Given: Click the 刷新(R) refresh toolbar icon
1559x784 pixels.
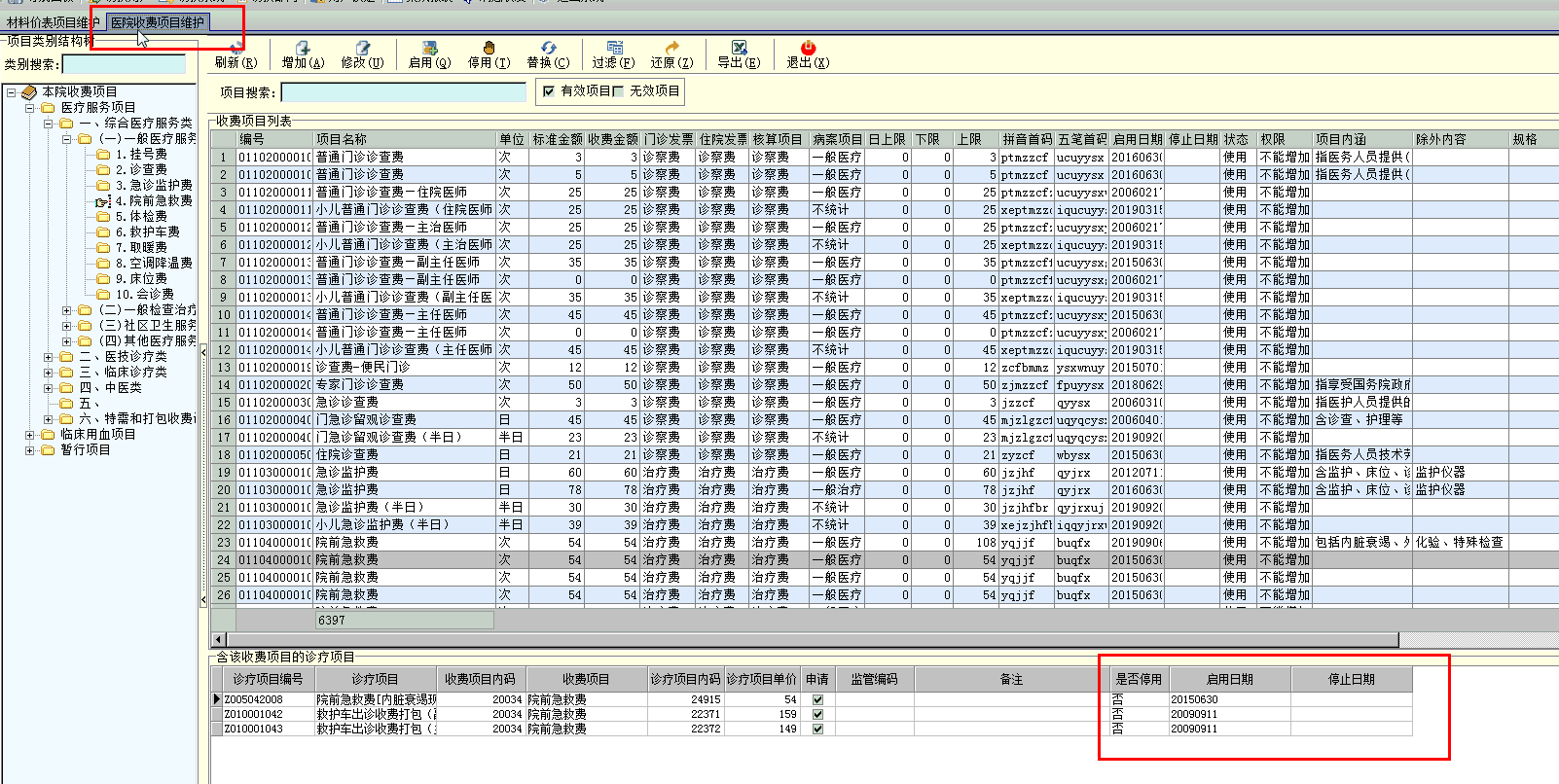Looking at the screenshot, I should (x=236, y=48).
